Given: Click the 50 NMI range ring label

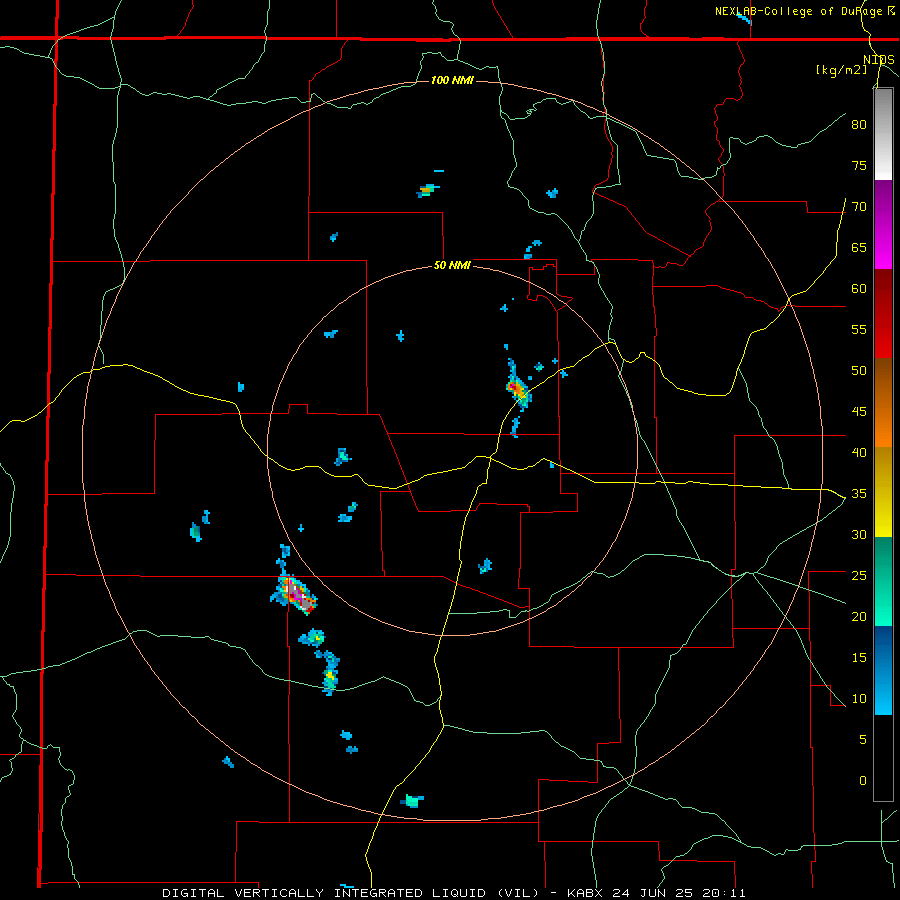Looking at the screenshot, I should (x=452, y=265).
